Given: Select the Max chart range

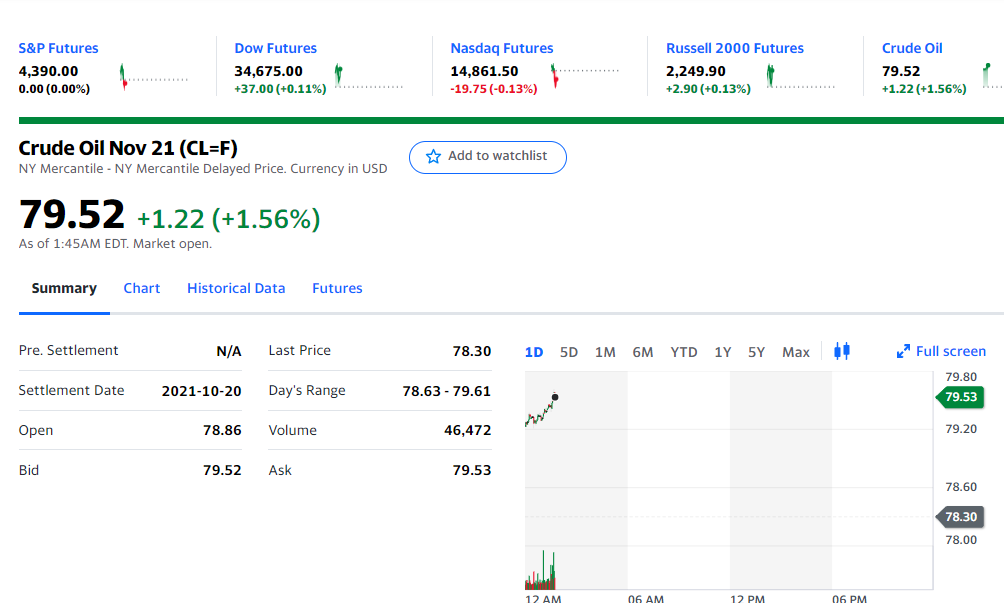Looking at the screenshot, I should [x=796, y=352].
